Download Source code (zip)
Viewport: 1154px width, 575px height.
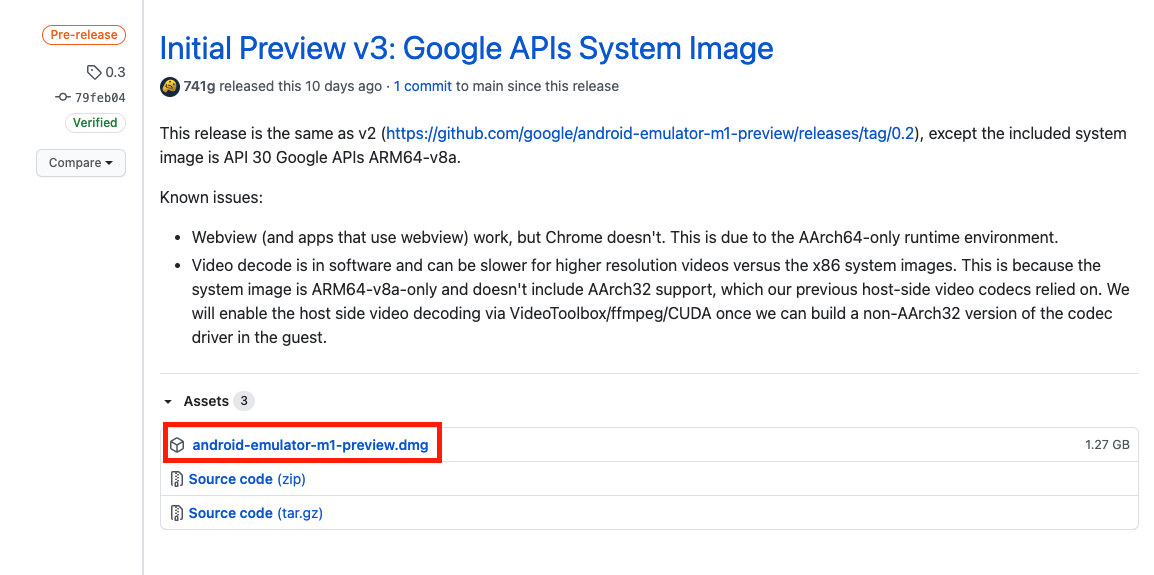pyautogui.click(x=247, y=479)
